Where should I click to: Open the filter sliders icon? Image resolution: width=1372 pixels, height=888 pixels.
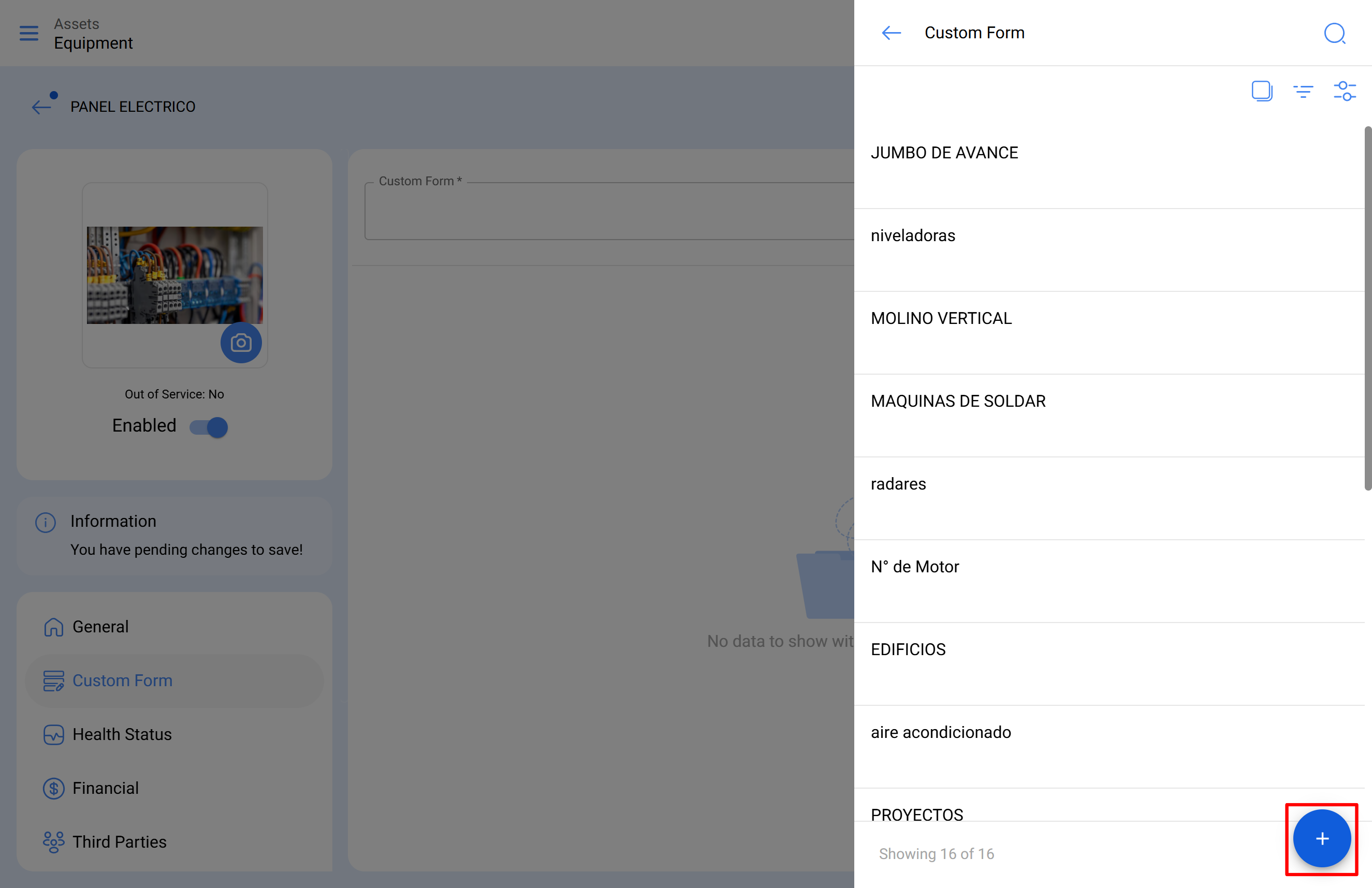pyautogui.click(x=1345, y=91)
